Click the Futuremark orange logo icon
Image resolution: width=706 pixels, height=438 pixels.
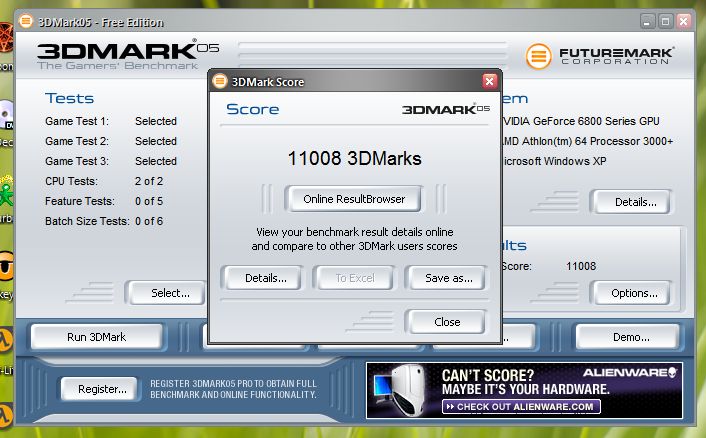539,56
